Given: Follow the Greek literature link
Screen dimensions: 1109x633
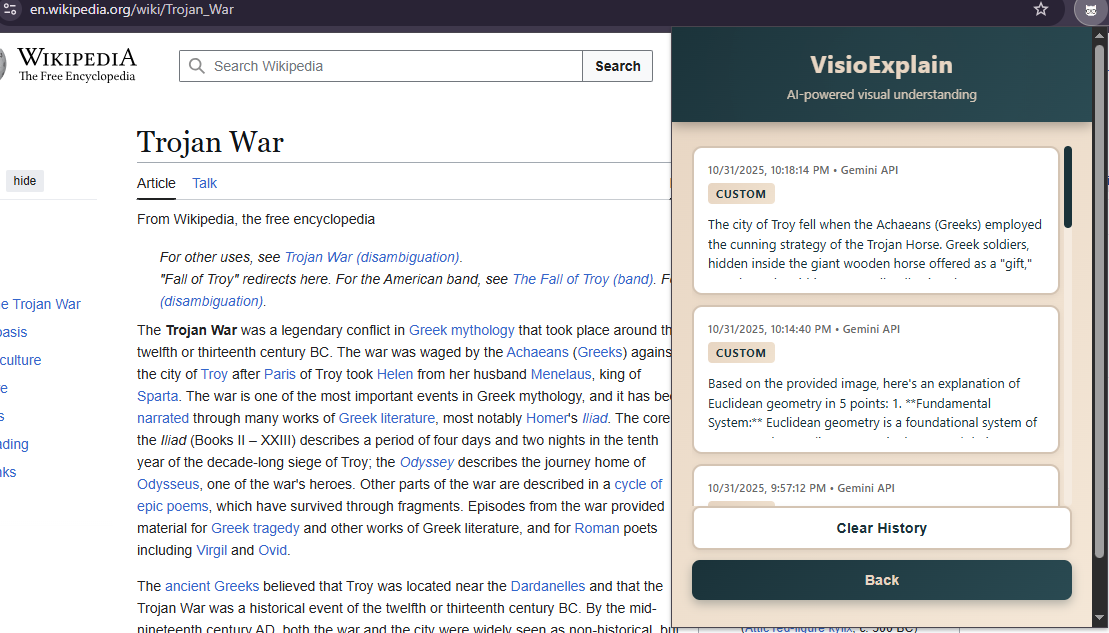Looking at the screenshot, I should 387,418.
